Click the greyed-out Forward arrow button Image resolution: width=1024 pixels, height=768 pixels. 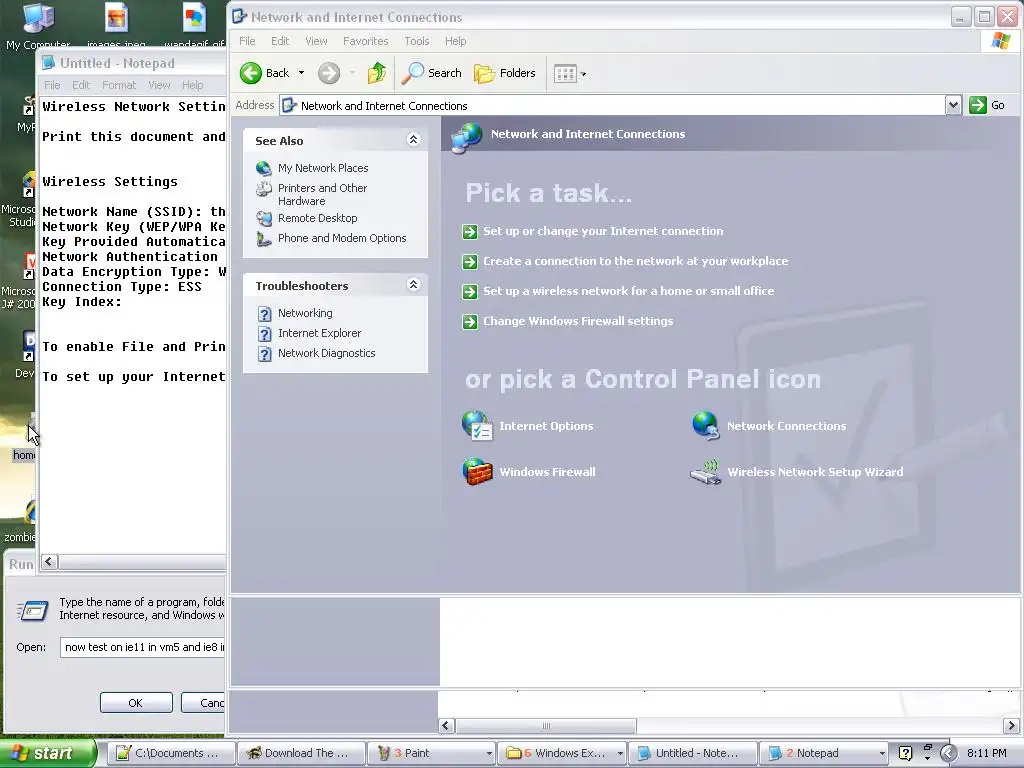point(329,73)
